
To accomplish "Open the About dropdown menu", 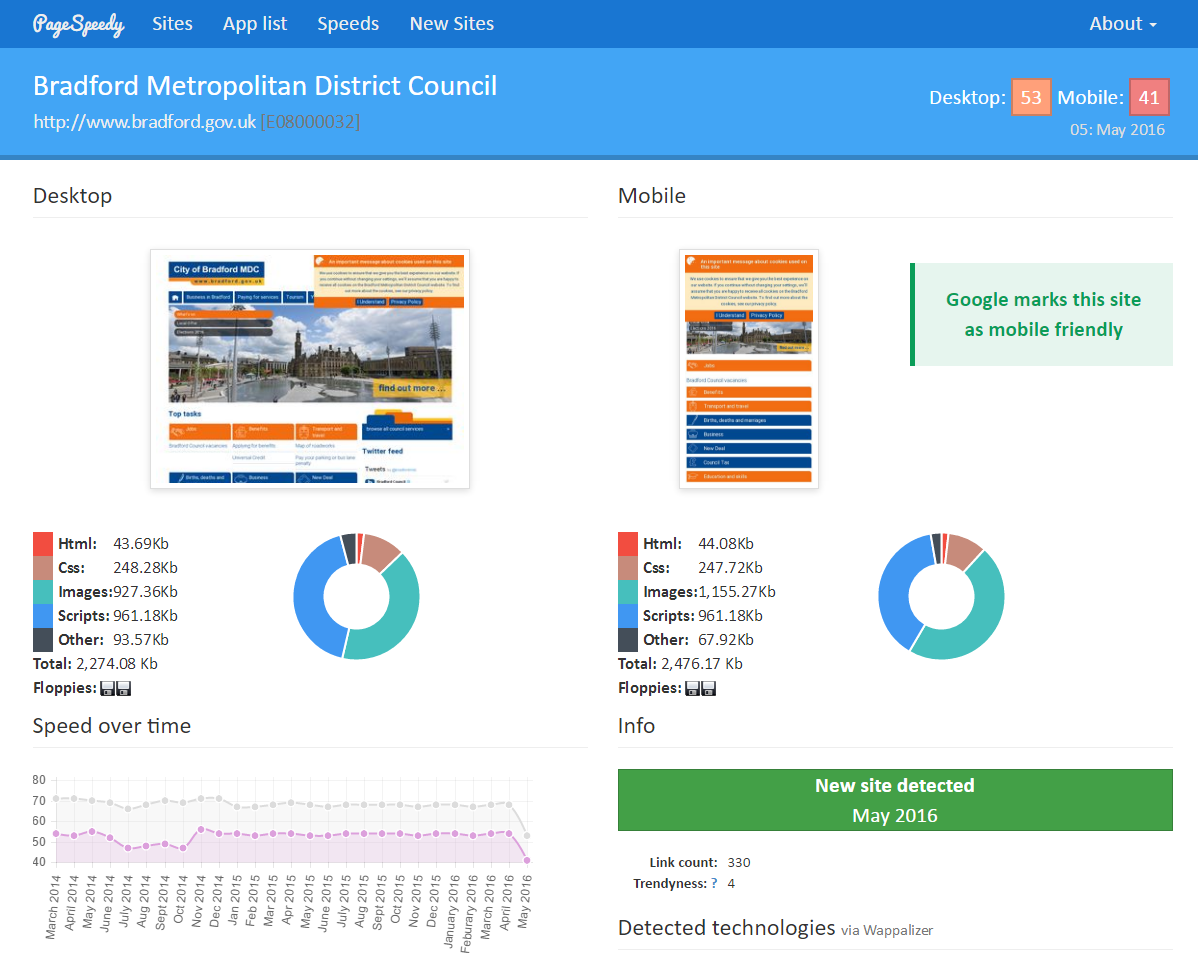I will [x=1122, y=24].
